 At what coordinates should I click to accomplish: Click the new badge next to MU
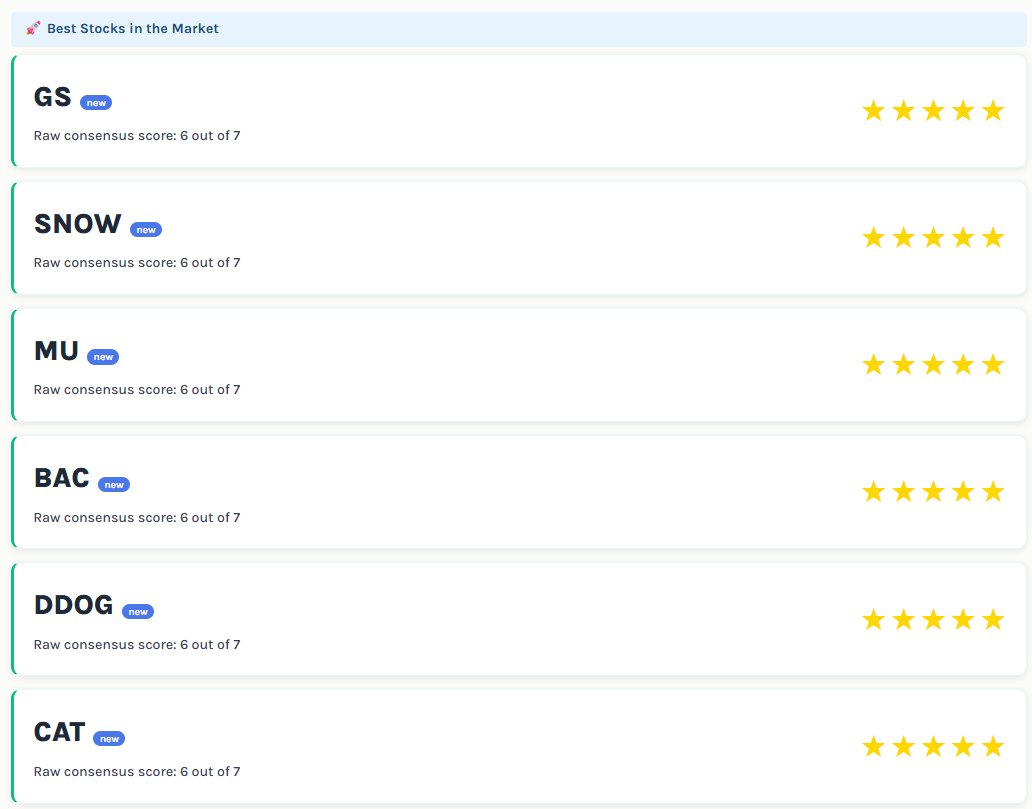point(103,357)
